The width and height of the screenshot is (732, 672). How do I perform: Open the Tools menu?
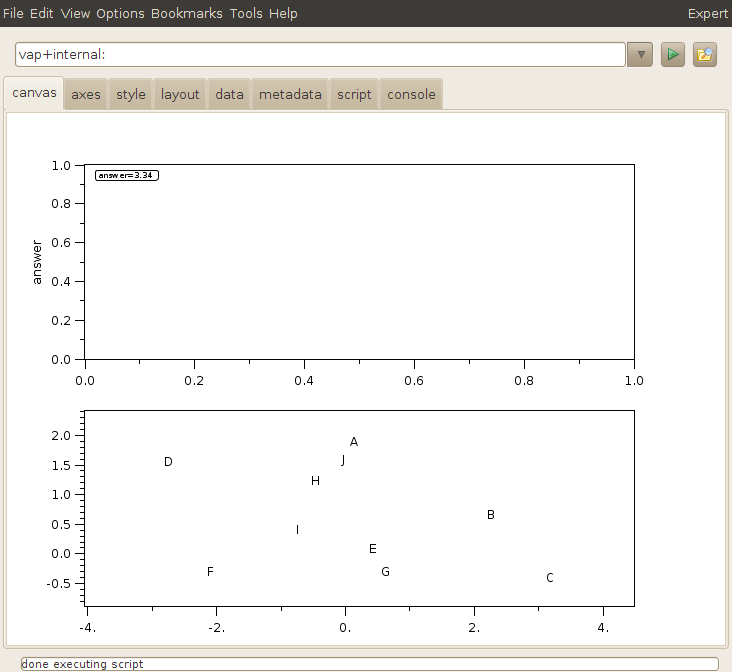pos(246,13)
